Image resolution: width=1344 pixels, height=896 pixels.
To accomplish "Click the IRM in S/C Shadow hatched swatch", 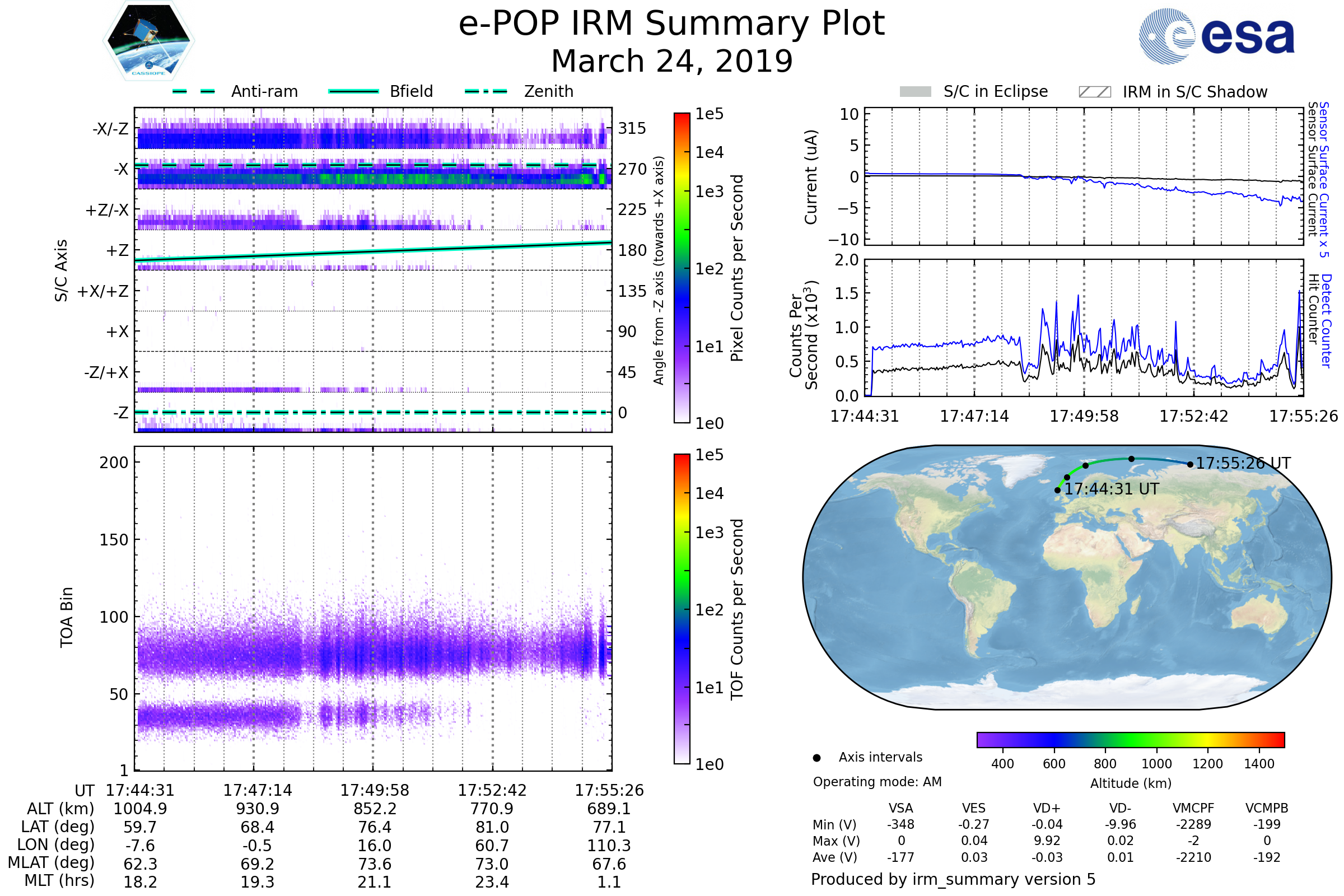I will click(1094, 92).
